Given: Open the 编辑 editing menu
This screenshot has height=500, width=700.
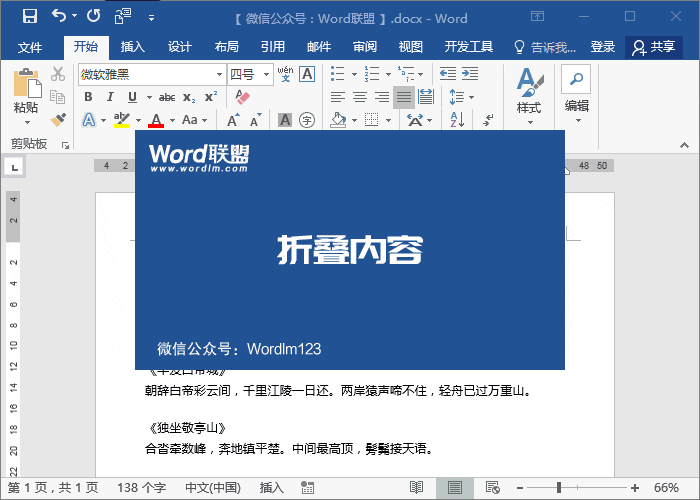Looking at the screenshot, I should pyautogui.click(x=576, y=95).
